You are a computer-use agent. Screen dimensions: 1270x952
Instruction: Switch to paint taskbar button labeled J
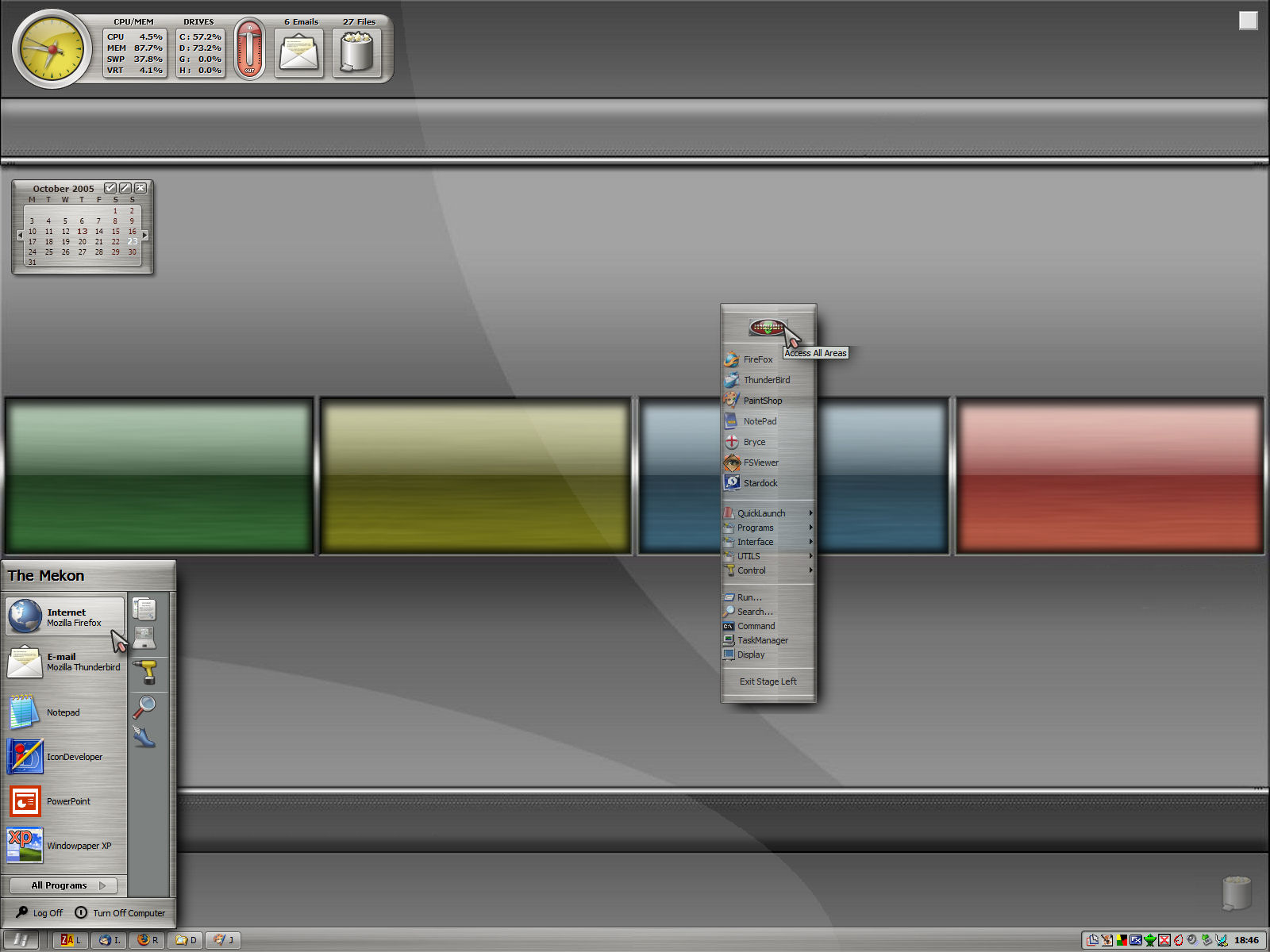coord(223,940)
